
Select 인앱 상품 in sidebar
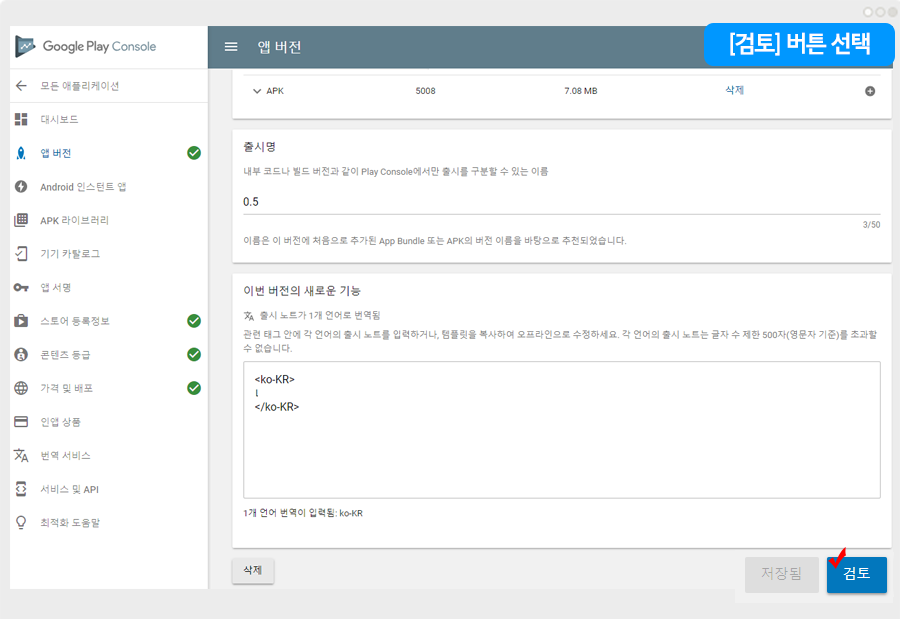click(x=61, y=422)
